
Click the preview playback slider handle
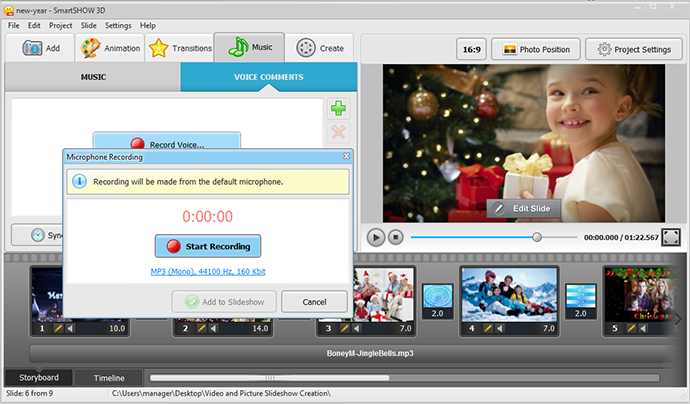pos(537,237)
